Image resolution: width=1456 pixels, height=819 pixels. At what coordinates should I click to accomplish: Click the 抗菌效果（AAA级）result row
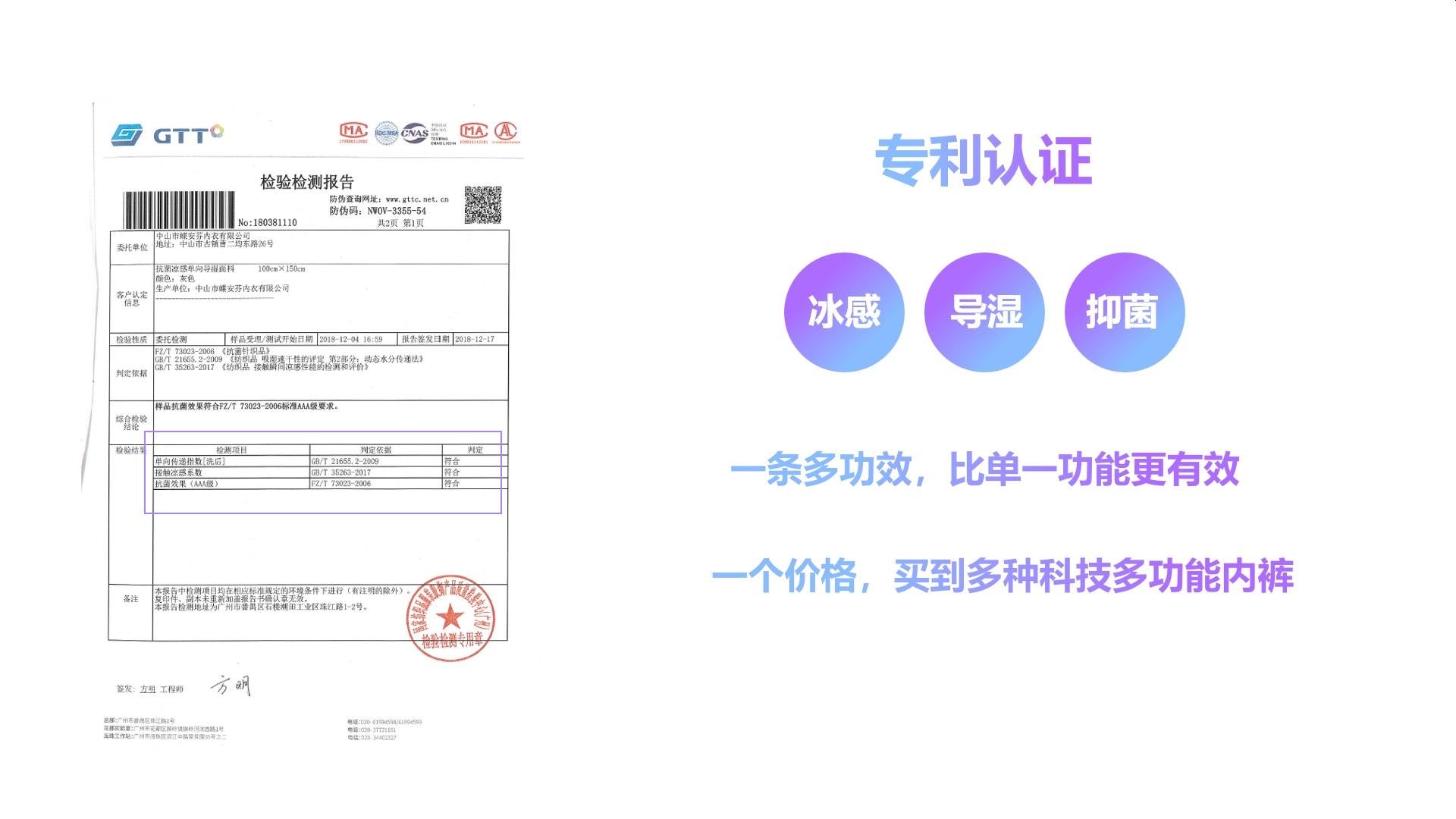pos(187,484)
